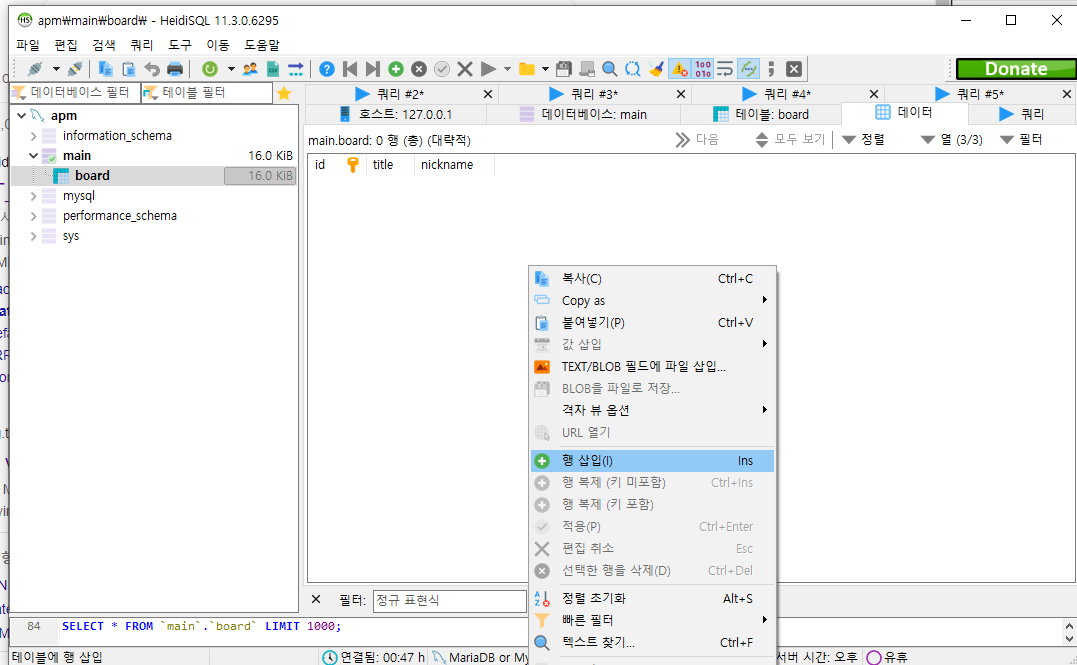
Task: Open dropdown arrow next to folder icon
Action: 545,69
